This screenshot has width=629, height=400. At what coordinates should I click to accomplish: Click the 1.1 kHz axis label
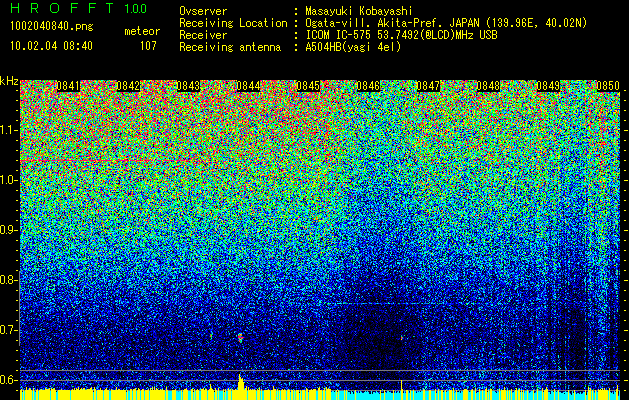[8, 130]
